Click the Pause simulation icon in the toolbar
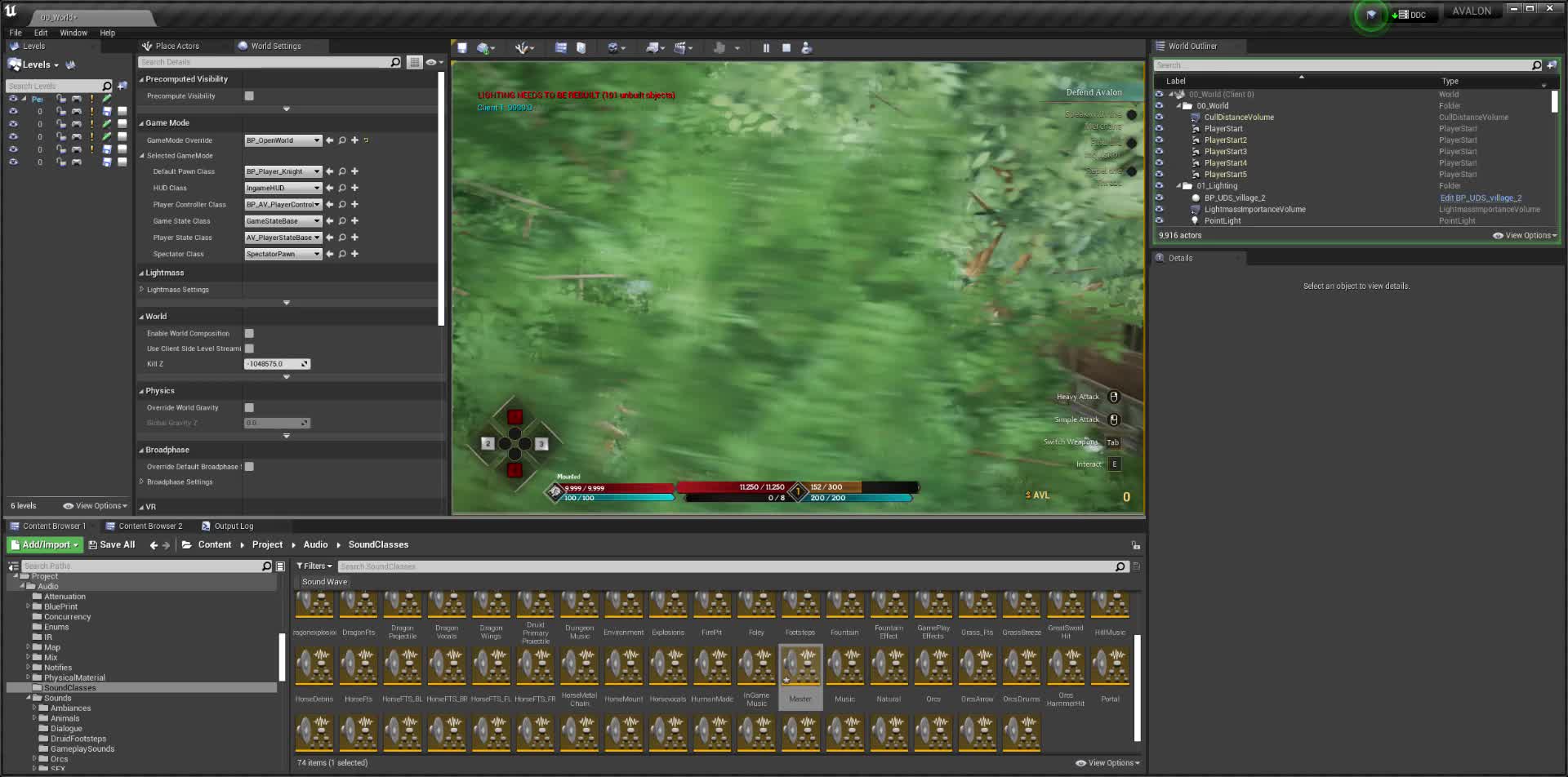This screenshot has height=777, width=1568. coord(766,48)
